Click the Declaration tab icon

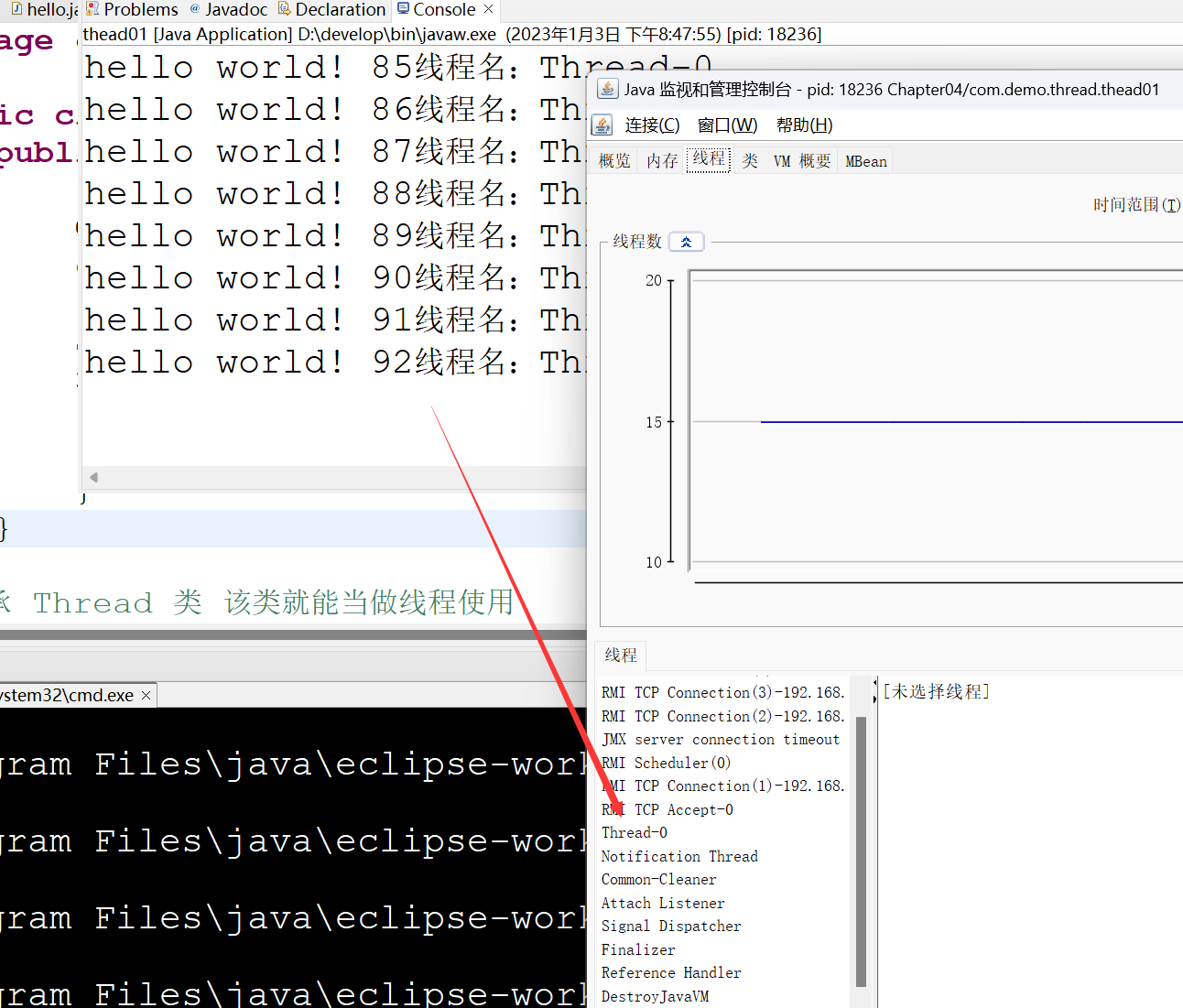pos(285,9)
